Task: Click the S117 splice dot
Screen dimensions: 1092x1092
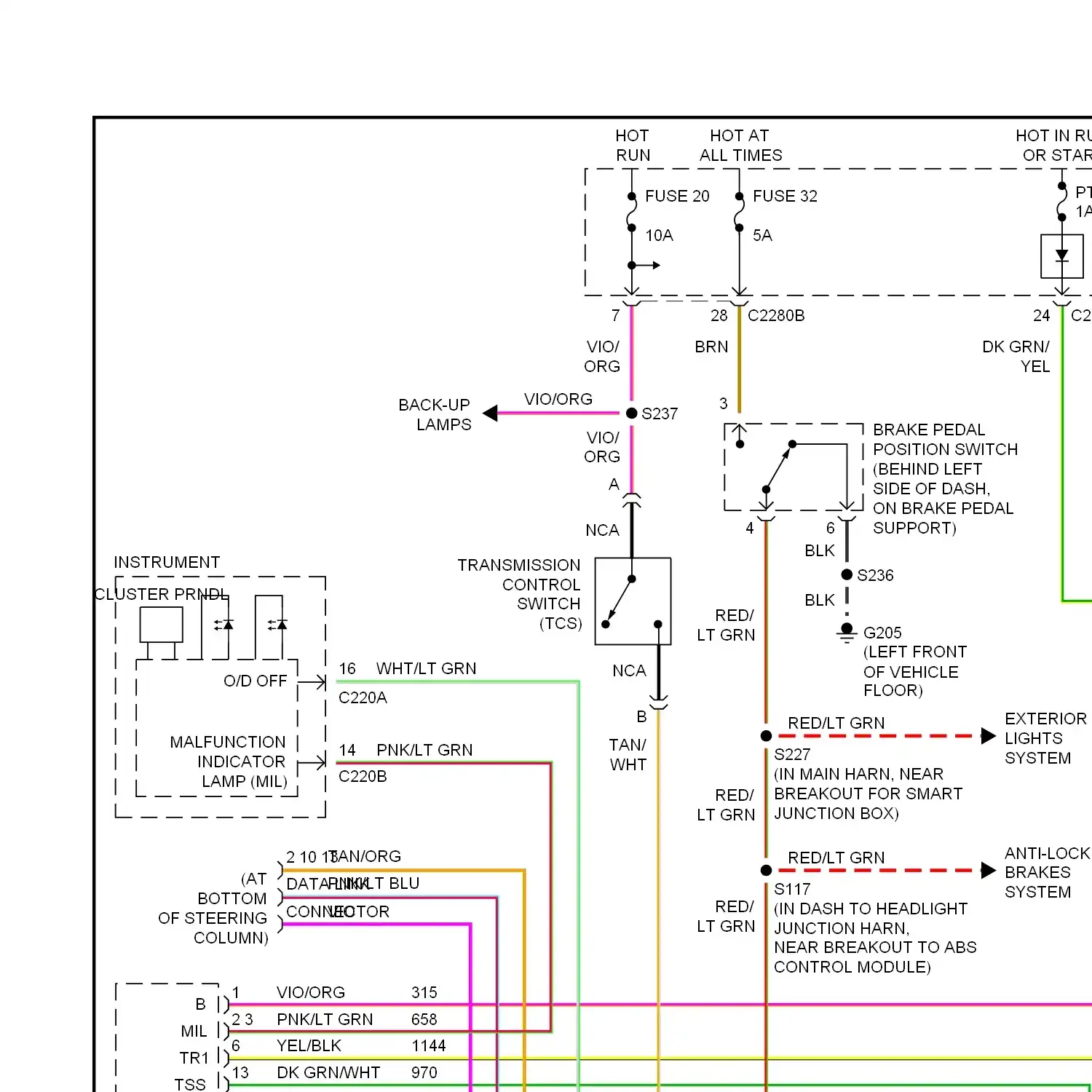Action: [766, 870]
